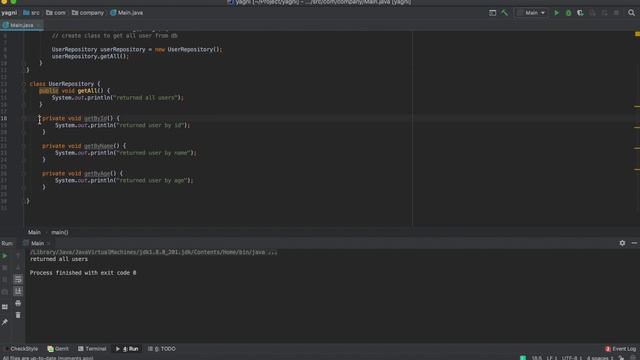Clear all Run console output with trash
Viewport: 640px width, 360px height.
18,315
